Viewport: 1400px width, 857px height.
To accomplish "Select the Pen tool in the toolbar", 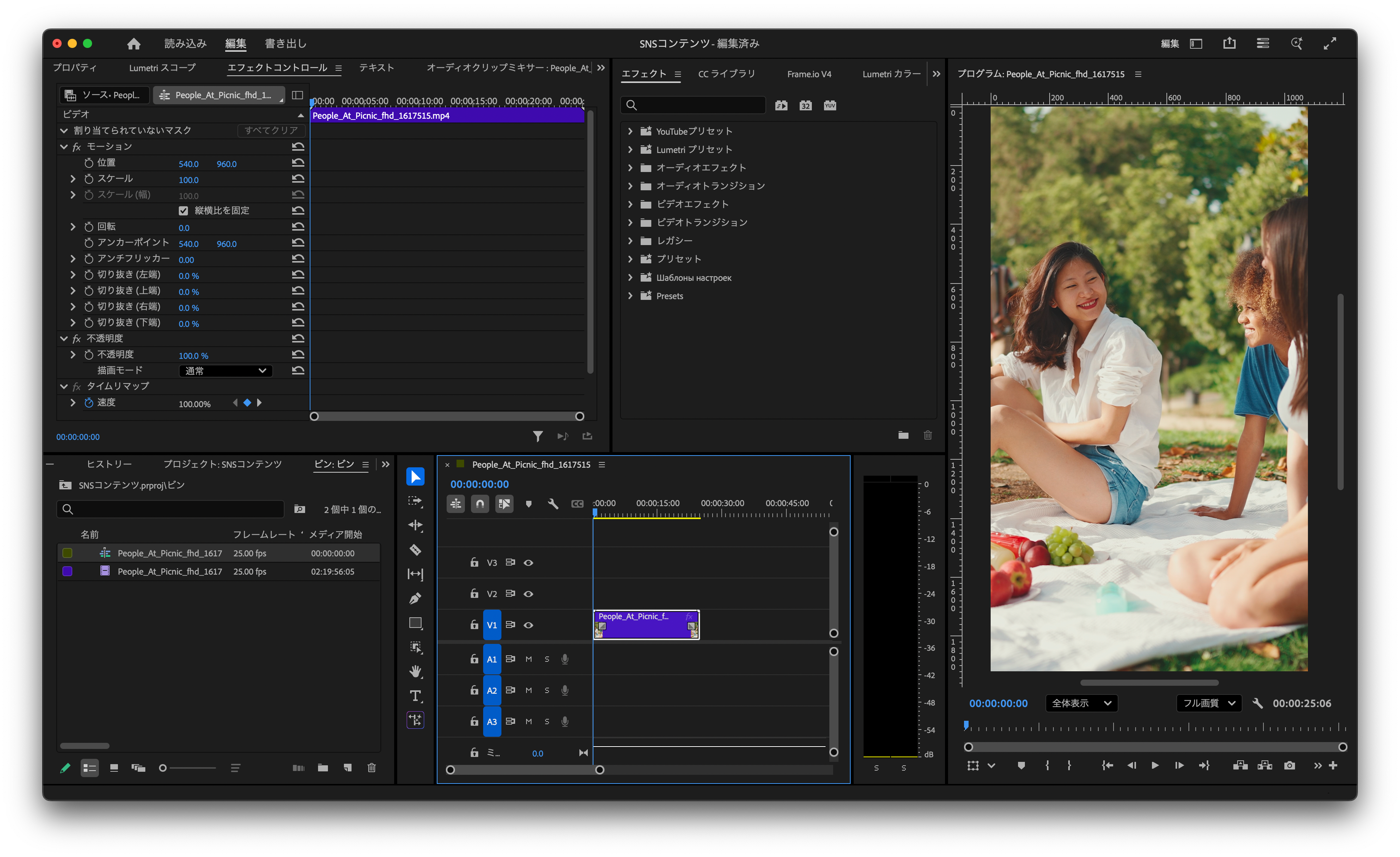I will click(x=415, y=599).
